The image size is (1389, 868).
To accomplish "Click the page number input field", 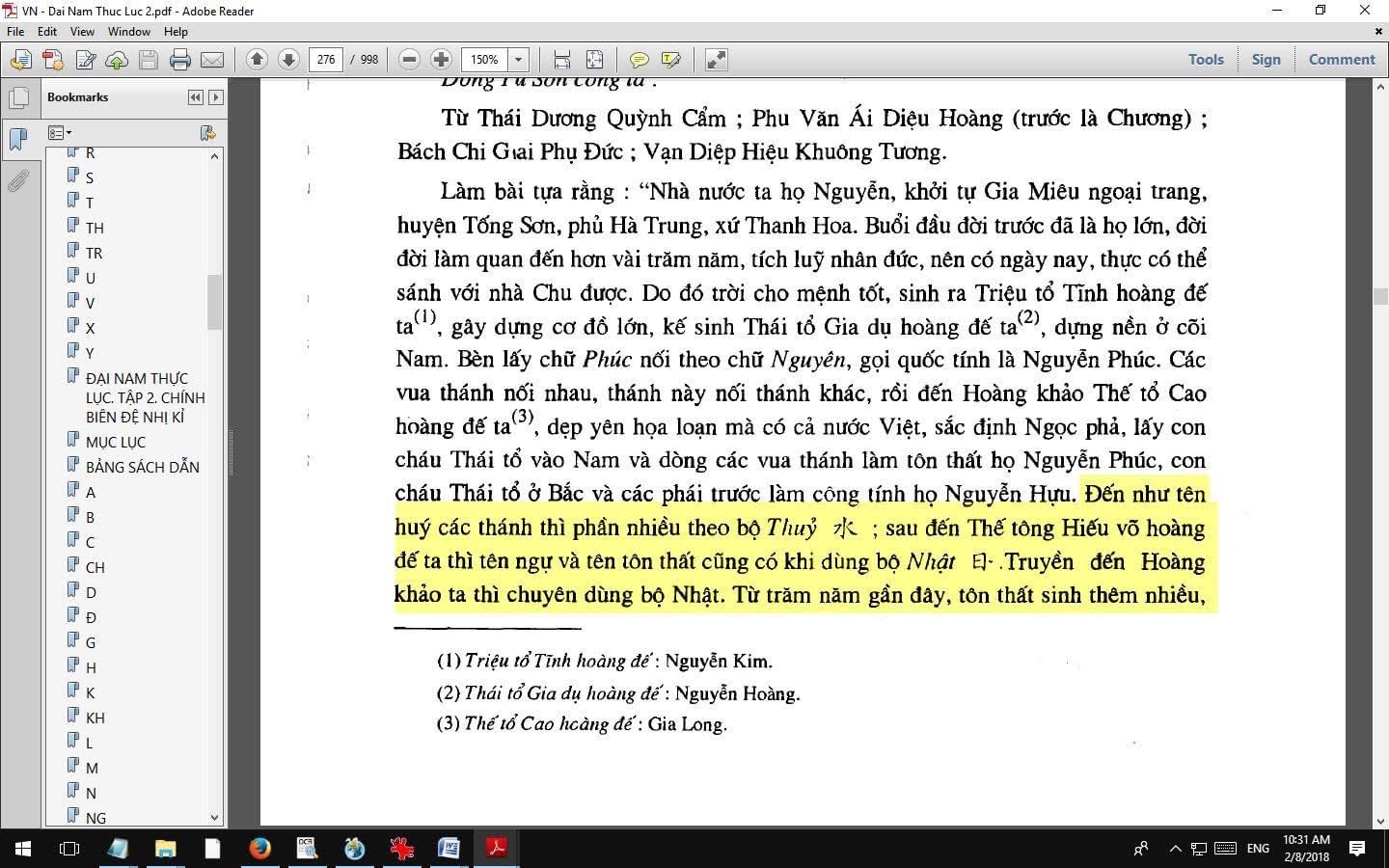I will coord(326,60).
